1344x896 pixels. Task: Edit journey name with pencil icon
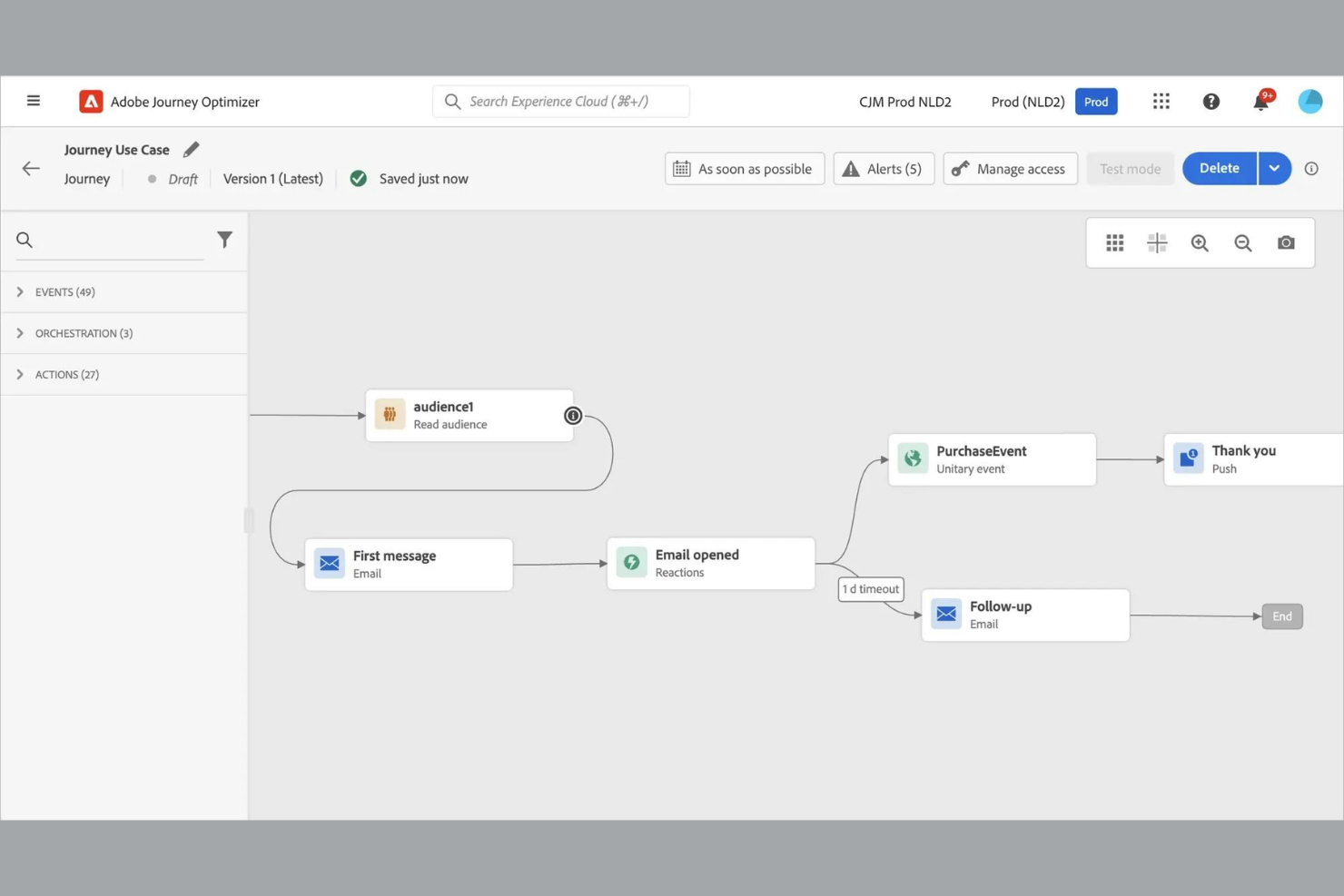[191, 150]
